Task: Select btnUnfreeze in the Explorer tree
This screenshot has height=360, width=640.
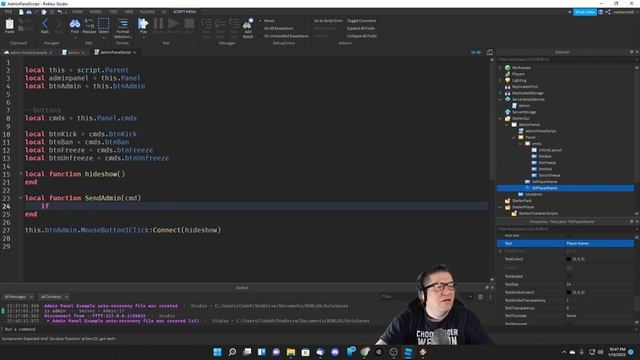Action: click(x=549, y=175)
